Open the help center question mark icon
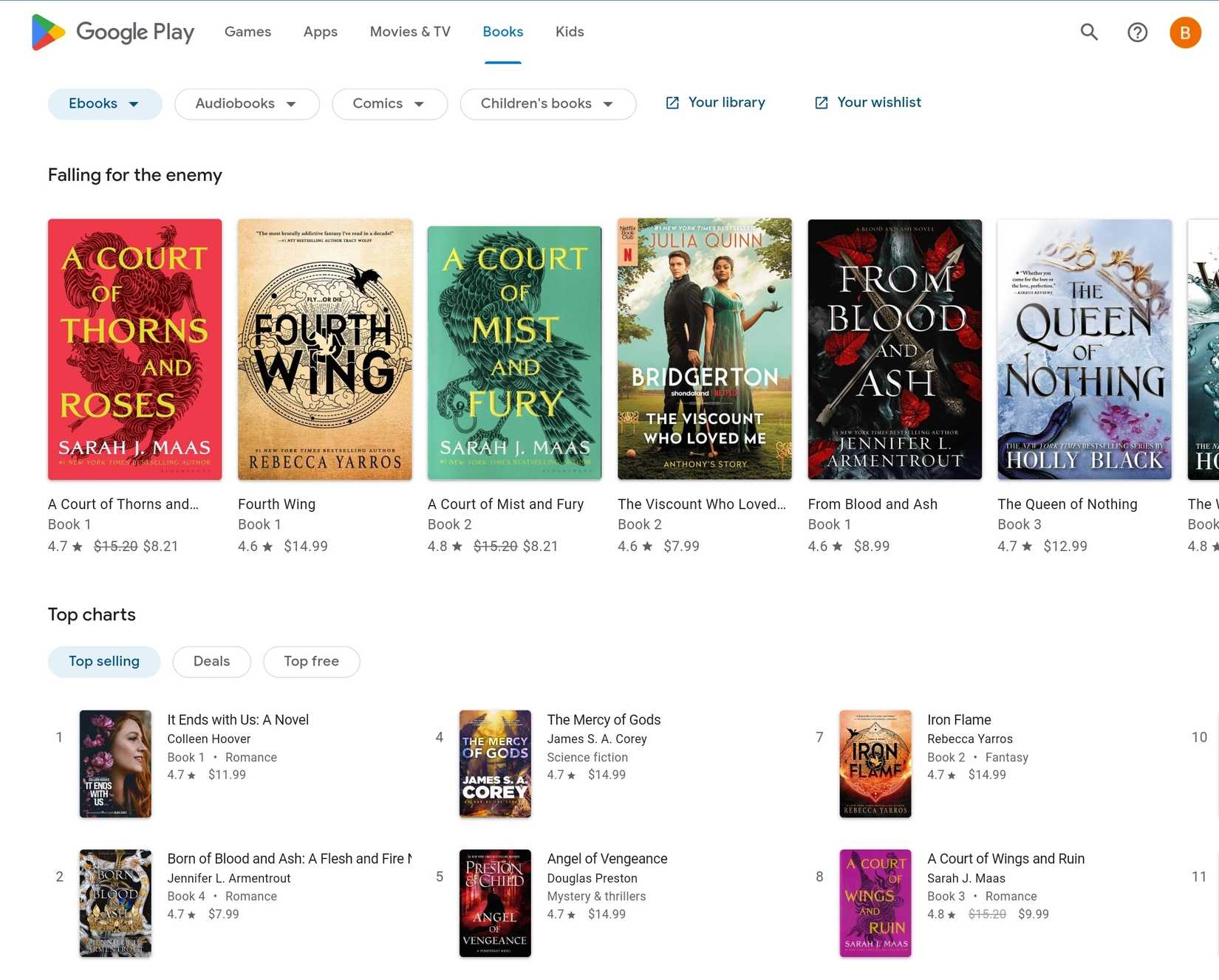Image resolution: width=1219 pixels, height=980 pixels. (x=1137, y=32)
